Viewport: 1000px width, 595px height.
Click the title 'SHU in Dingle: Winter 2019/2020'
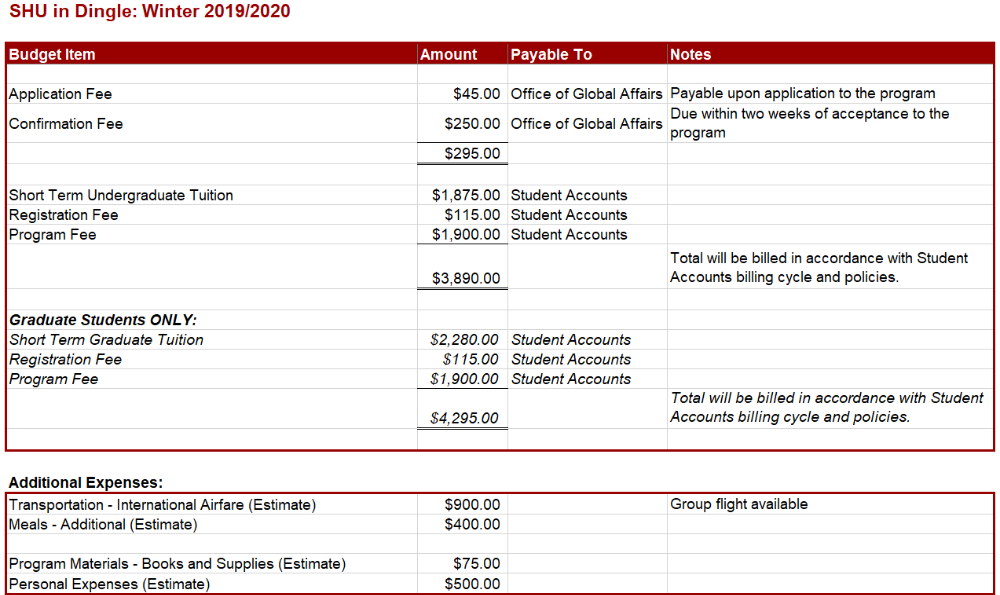(x=150, y=11)
